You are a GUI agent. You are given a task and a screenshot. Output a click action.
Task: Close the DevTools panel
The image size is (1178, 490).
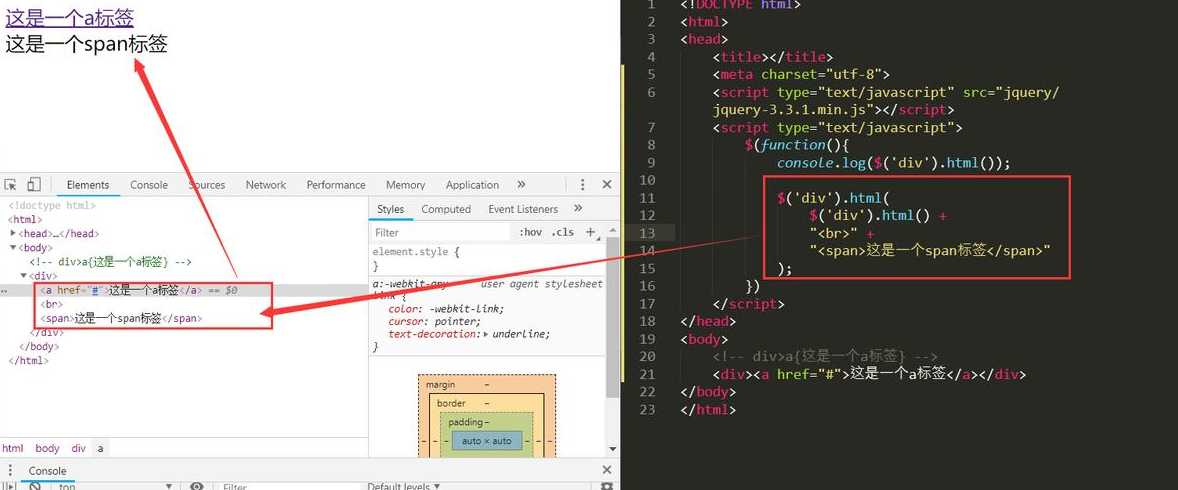(607, 185)
